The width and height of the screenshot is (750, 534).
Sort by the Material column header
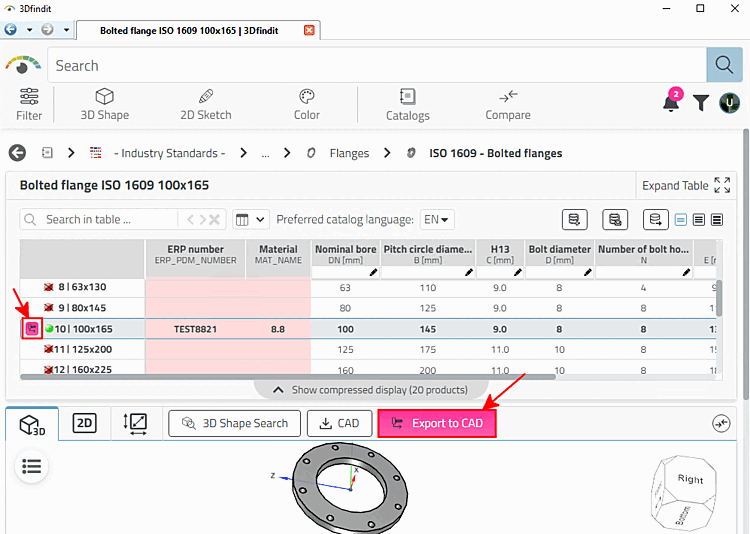[278, 254]
